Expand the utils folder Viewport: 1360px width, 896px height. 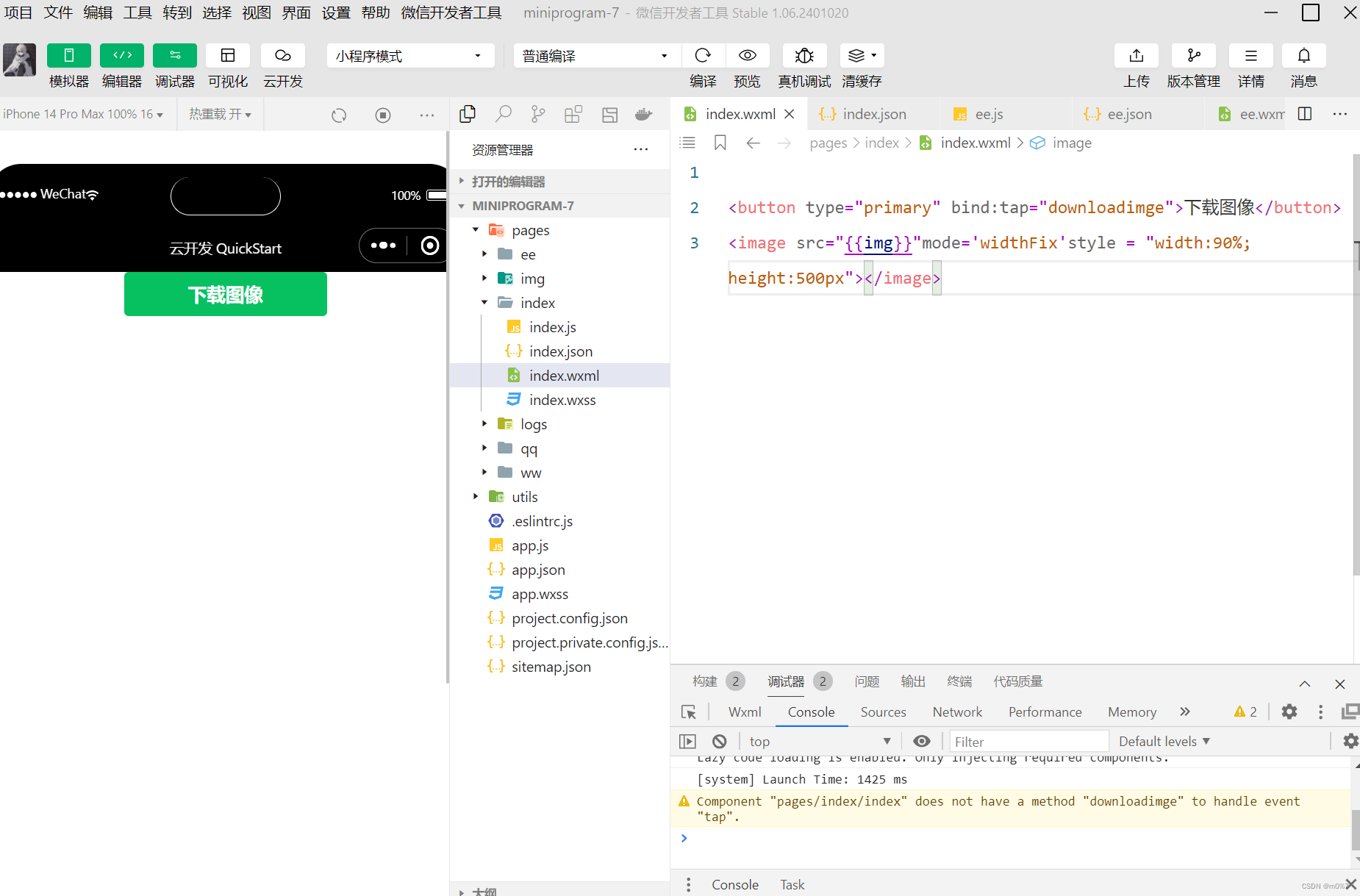tap(525, 497)
